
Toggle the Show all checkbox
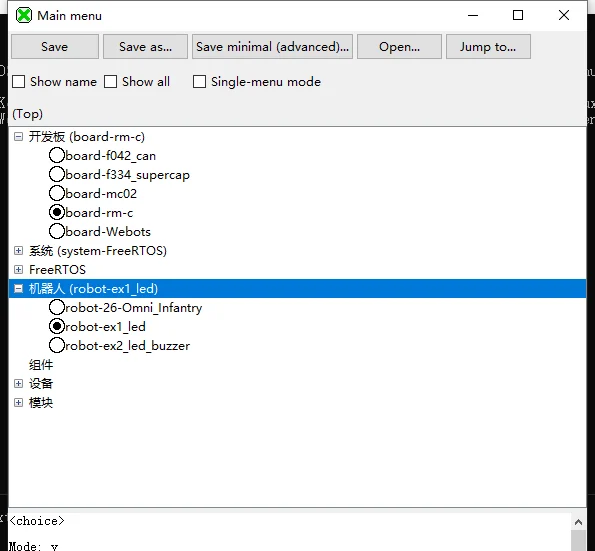(x=110, y=82)
